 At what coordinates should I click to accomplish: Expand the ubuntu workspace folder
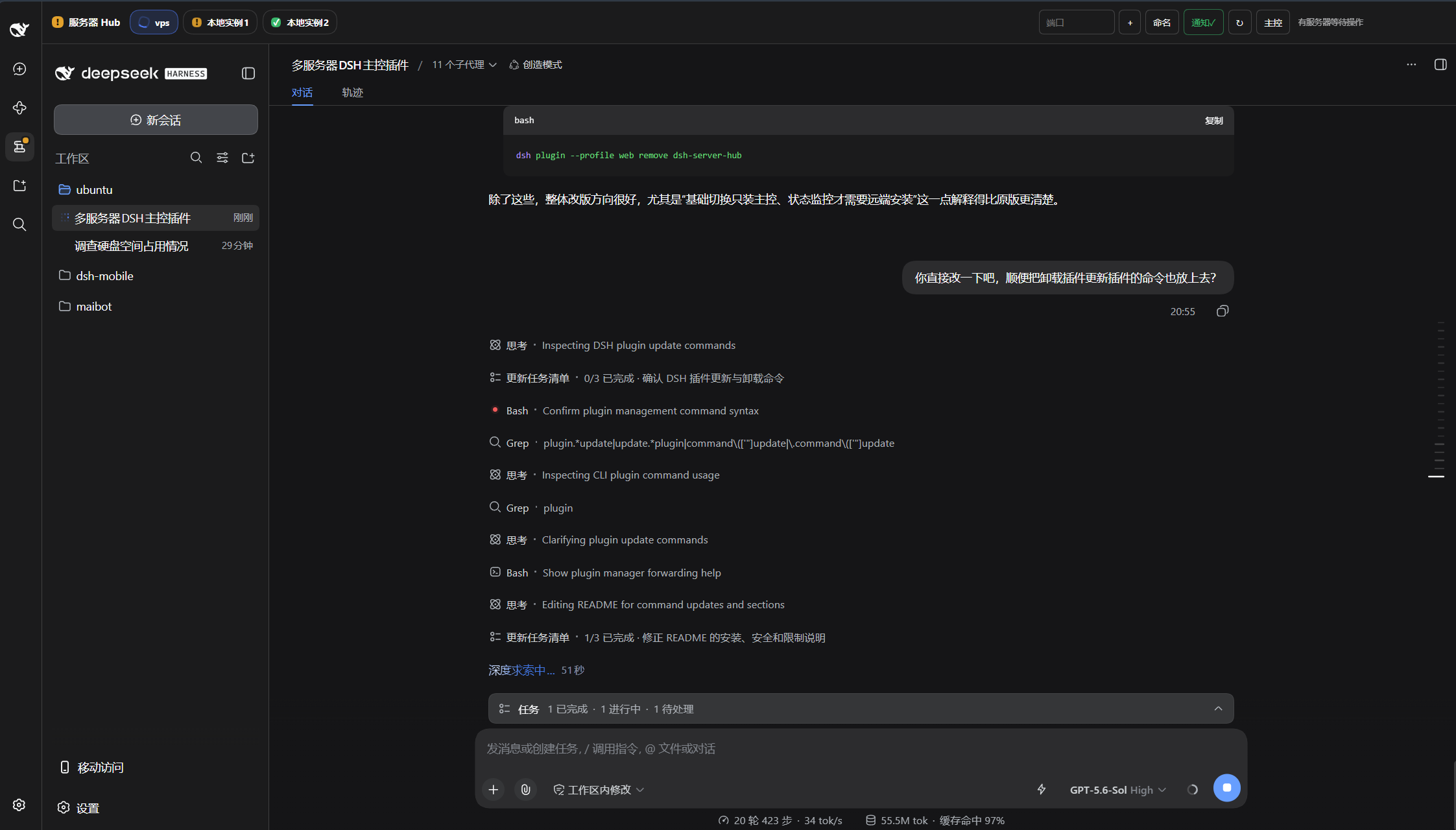(156, 189)
